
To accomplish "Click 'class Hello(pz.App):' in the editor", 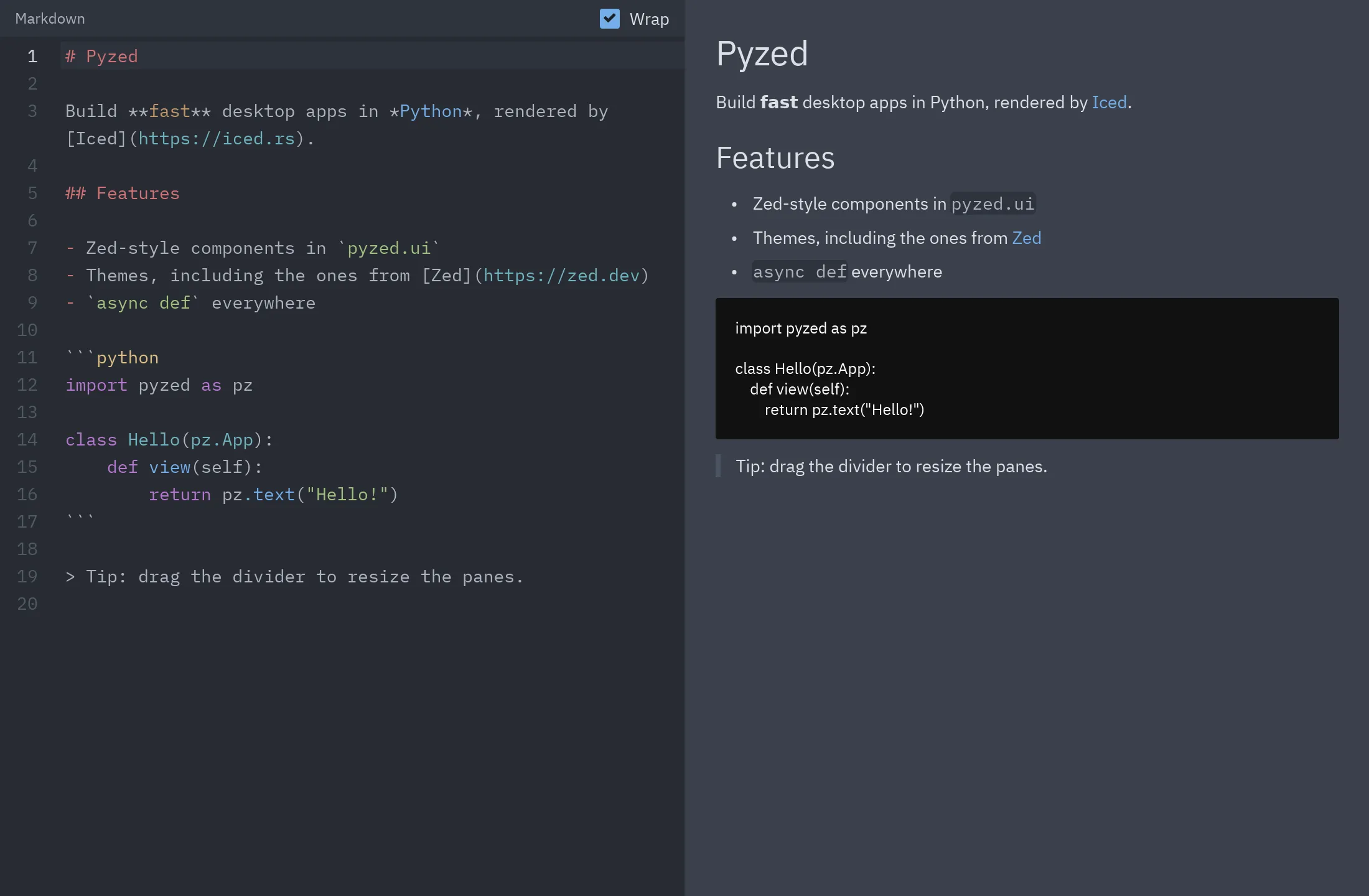I will (169, 439).
